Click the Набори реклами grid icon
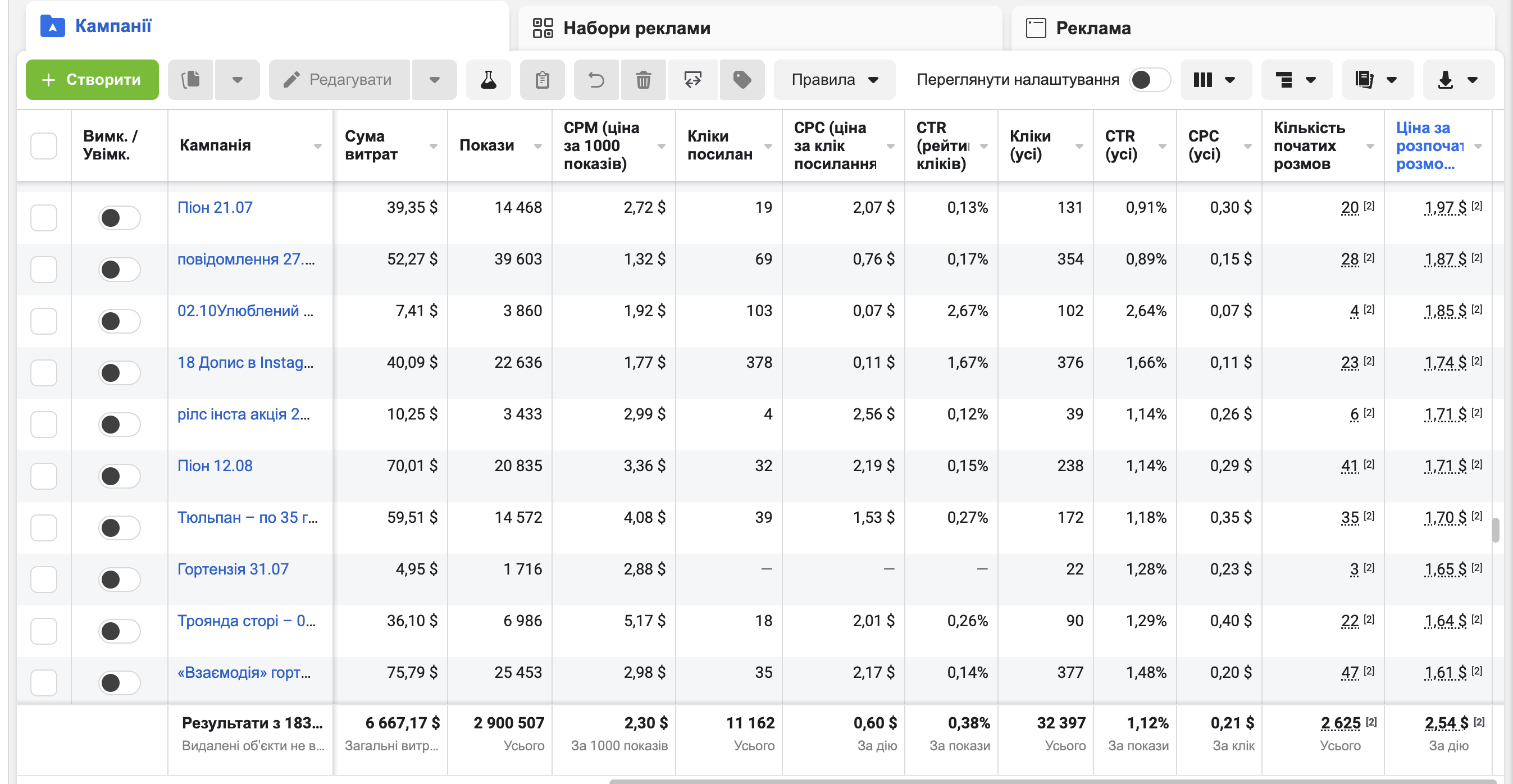The width and height of the screenshot is (1513, 784). point(543,28)
